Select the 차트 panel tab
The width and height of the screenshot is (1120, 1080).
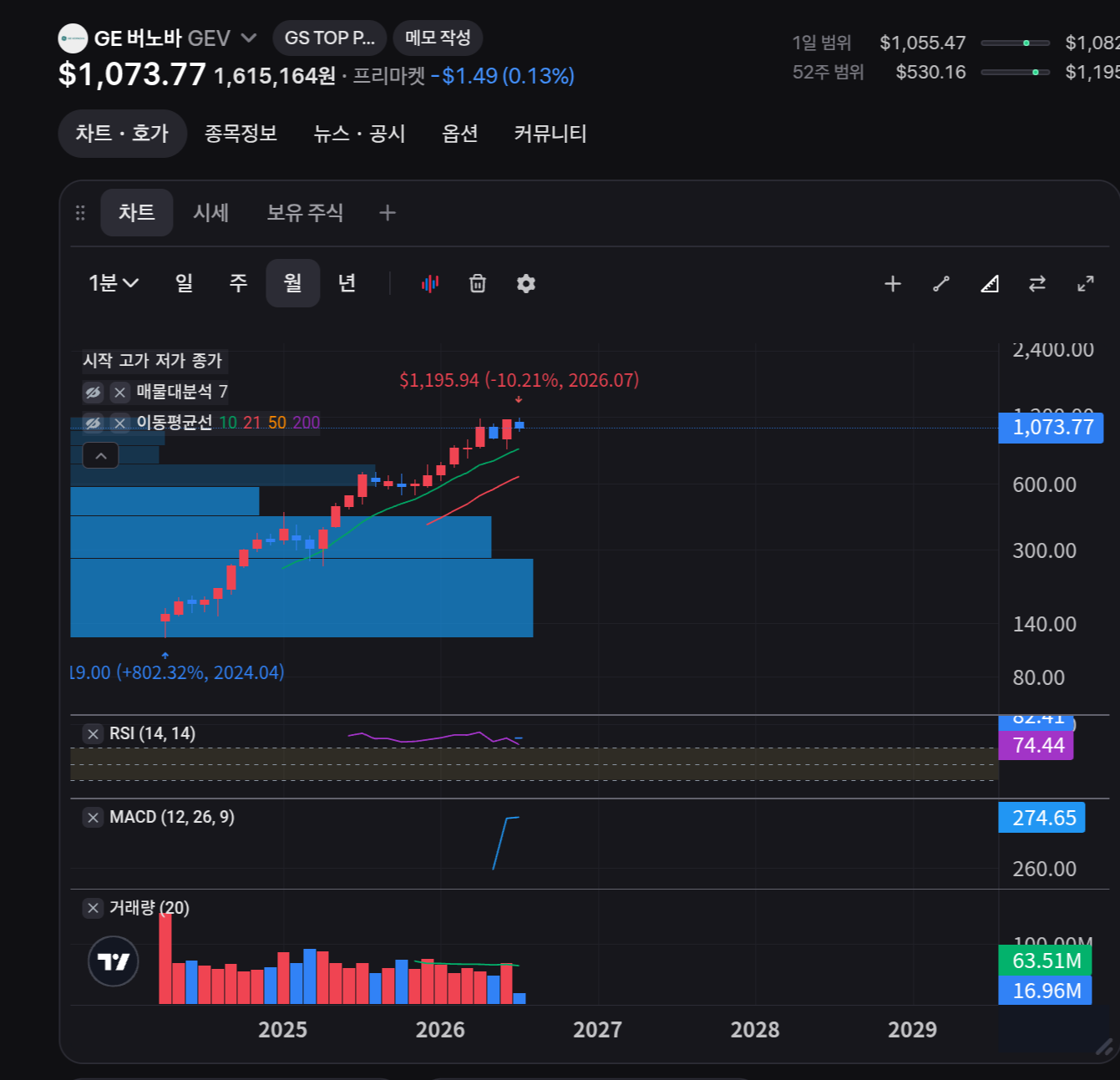point(137,213)
